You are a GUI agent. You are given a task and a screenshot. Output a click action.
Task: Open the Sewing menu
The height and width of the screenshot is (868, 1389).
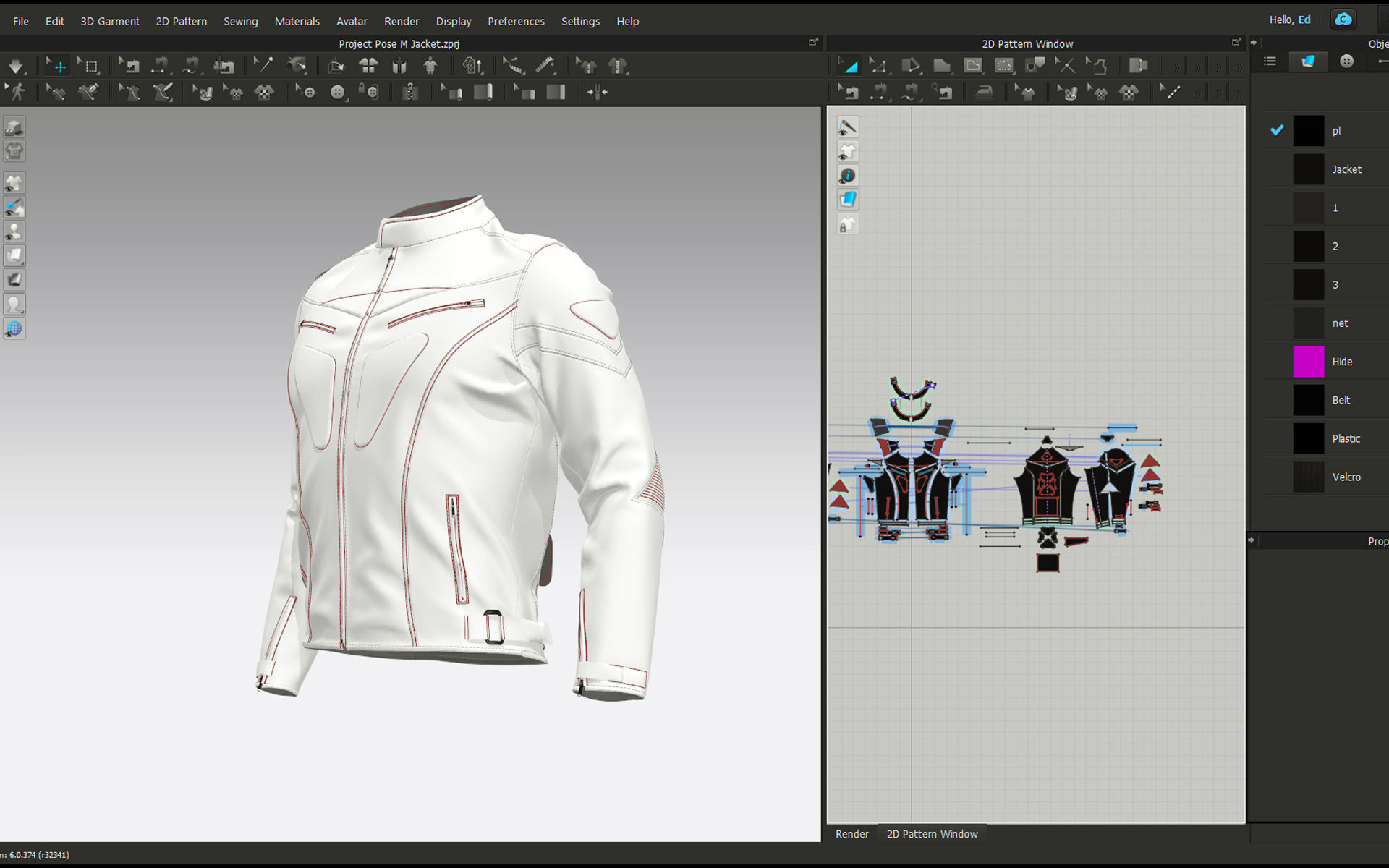pyautogui.click(x=240, y=21)
